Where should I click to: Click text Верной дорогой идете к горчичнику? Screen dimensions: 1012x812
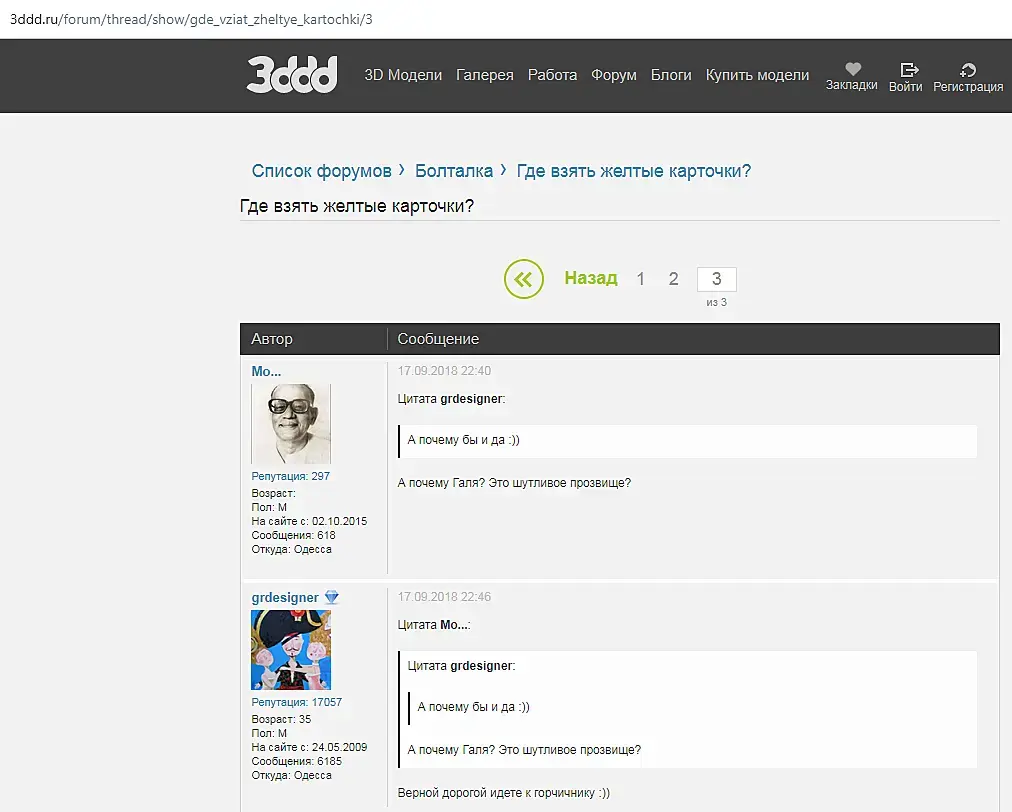tap(503, 793)
